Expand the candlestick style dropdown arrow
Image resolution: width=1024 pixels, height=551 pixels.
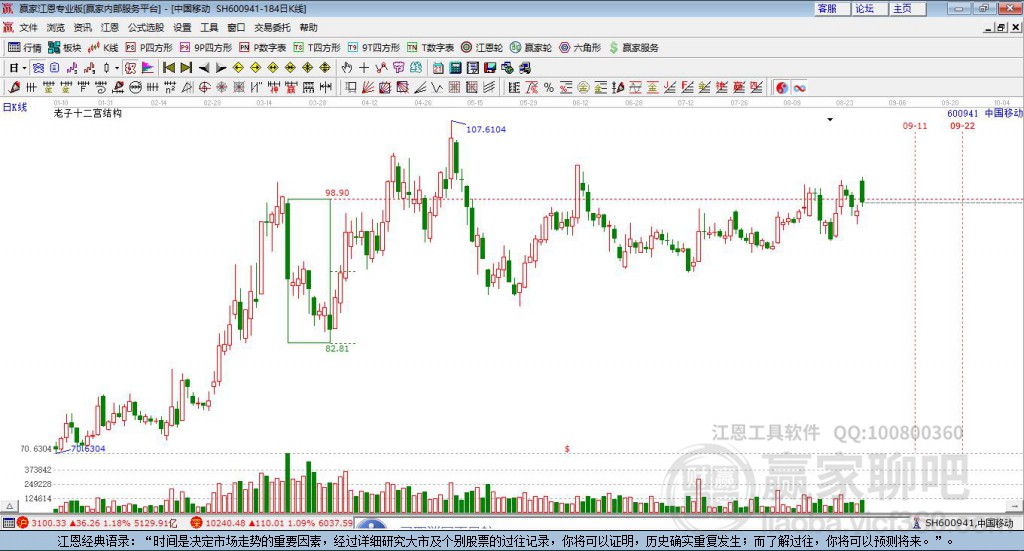pos(117,68)
